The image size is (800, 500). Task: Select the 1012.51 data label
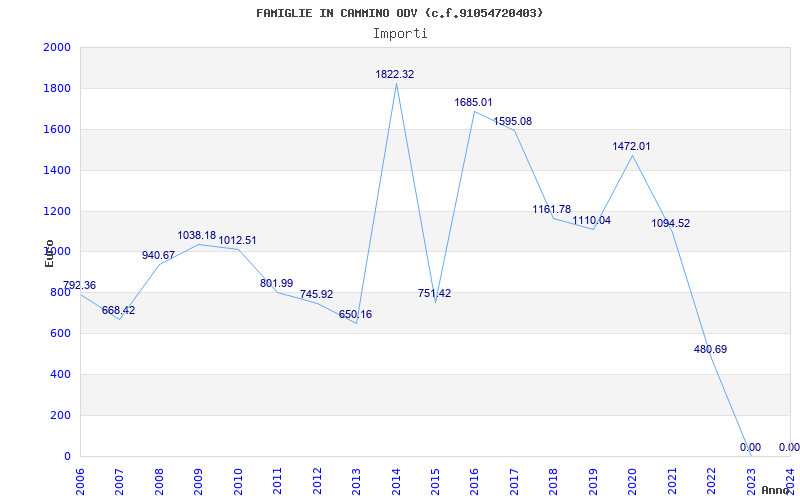(x=237, y=240)
